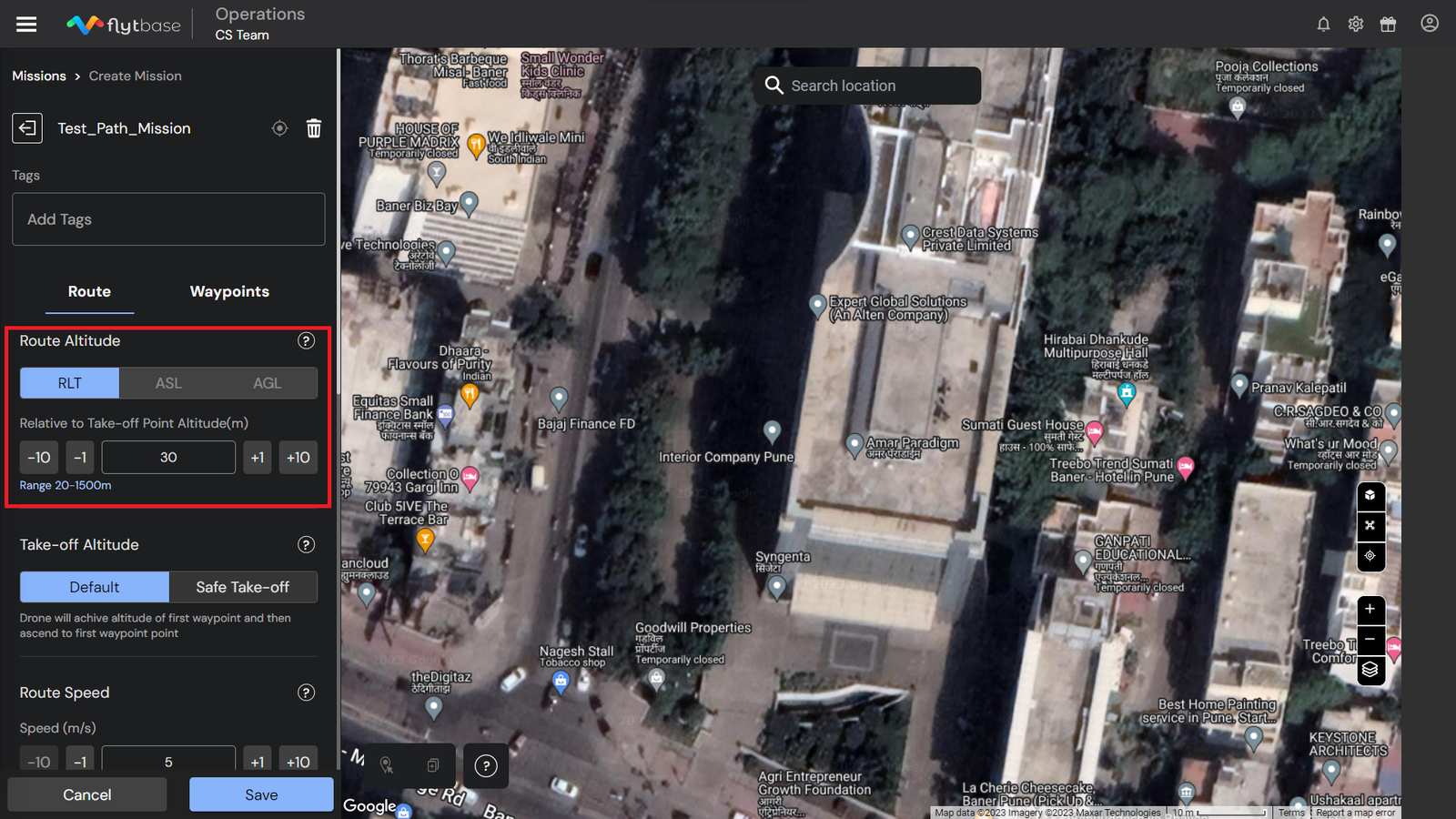The image size is (1456, 819).
Task: Increase route altitude by 1
Action: coord(258,458)
